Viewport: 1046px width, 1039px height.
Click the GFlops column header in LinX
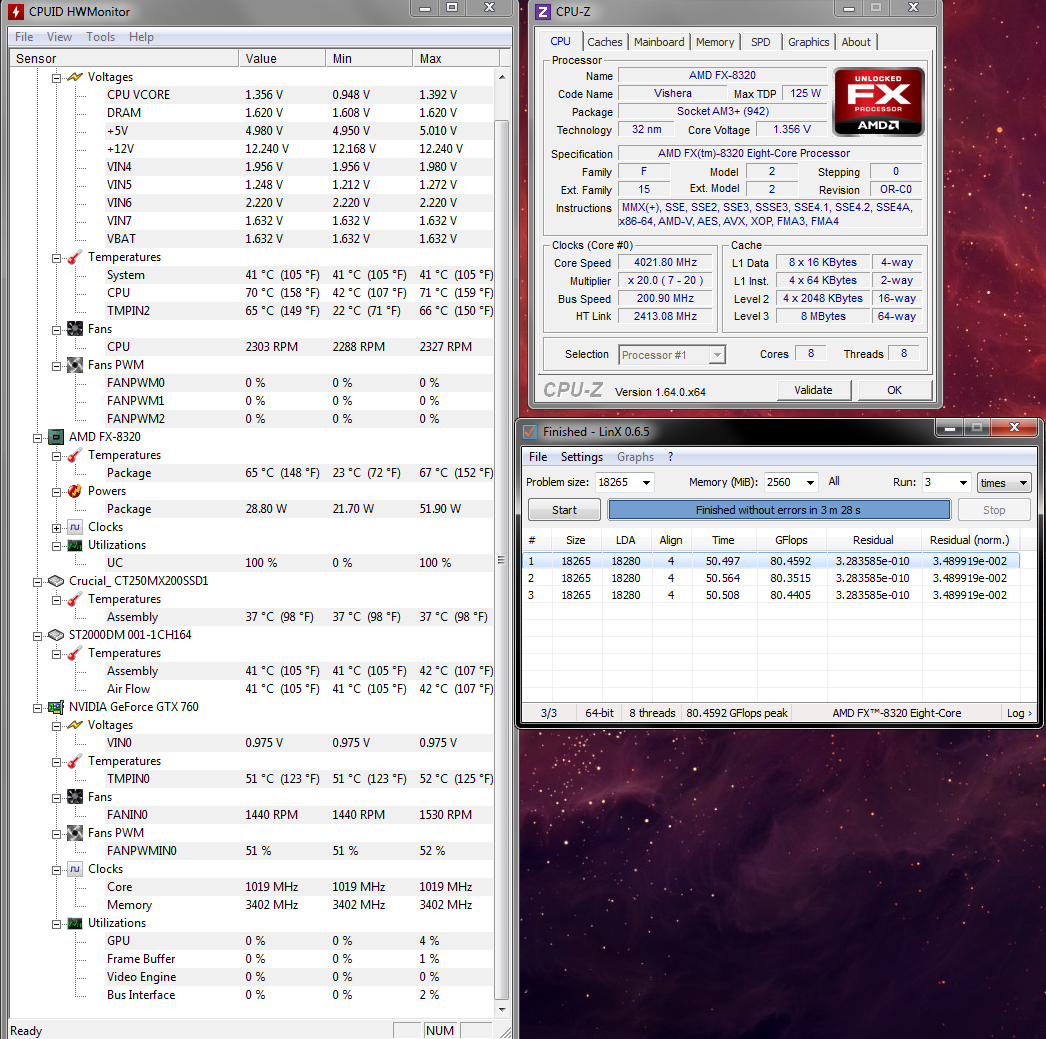tap(791, 540)
